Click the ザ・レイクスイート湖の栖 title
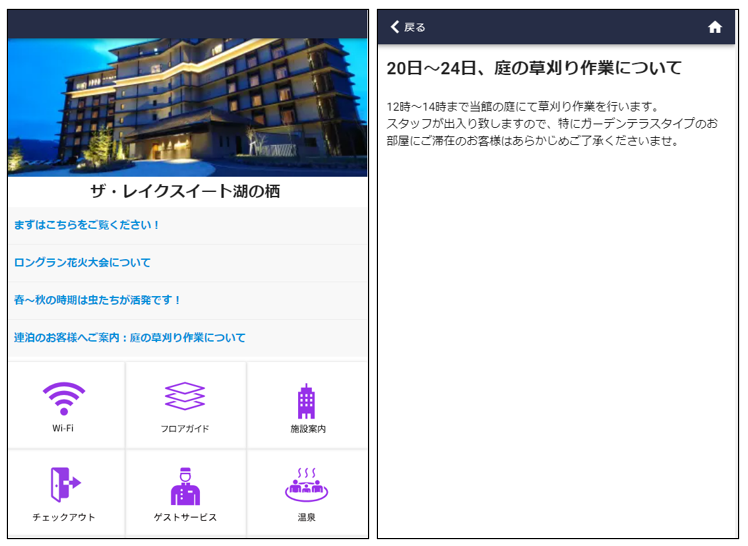 [x=185, y=192]
